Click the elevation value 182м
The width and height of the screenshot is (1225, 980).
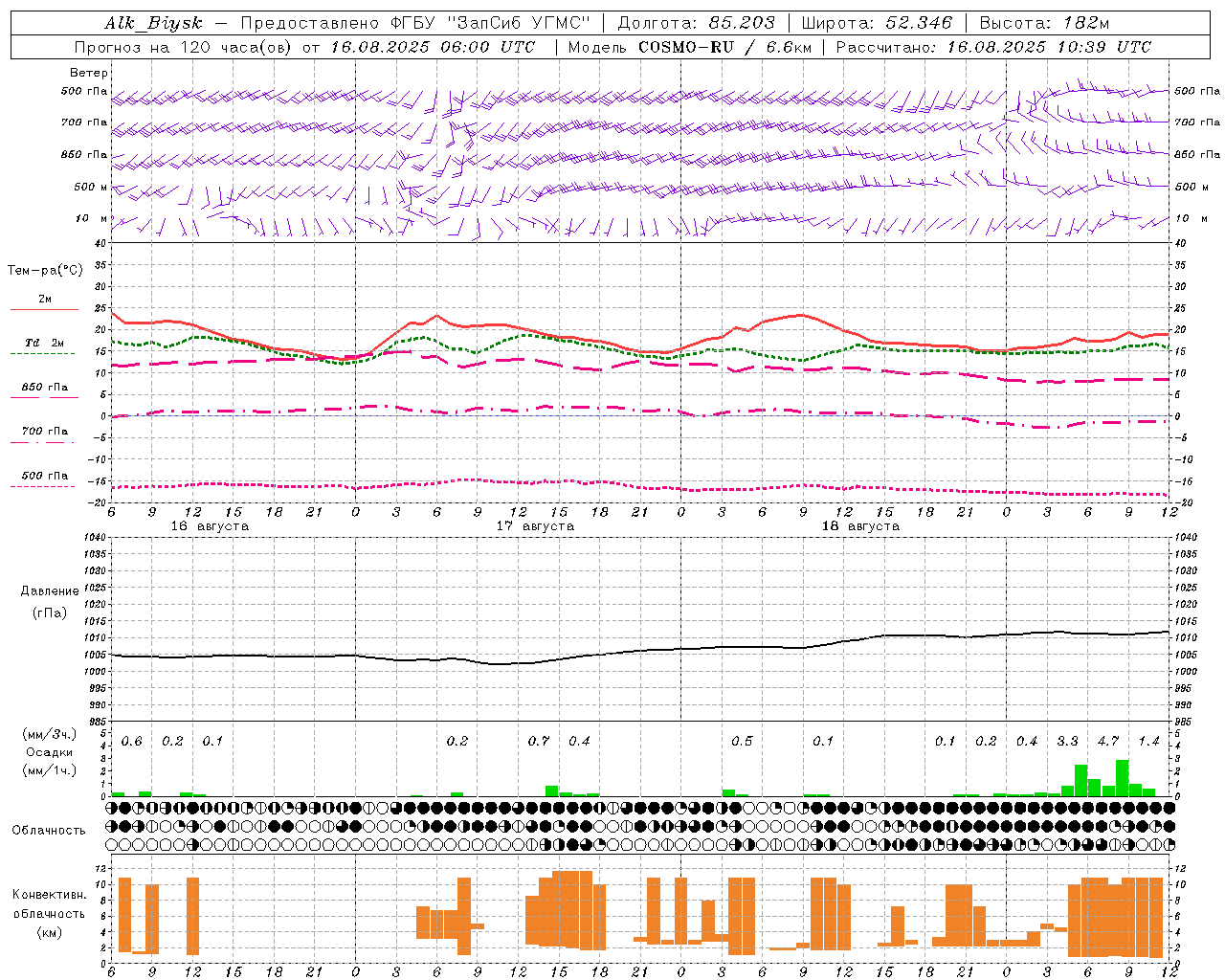1086,23
